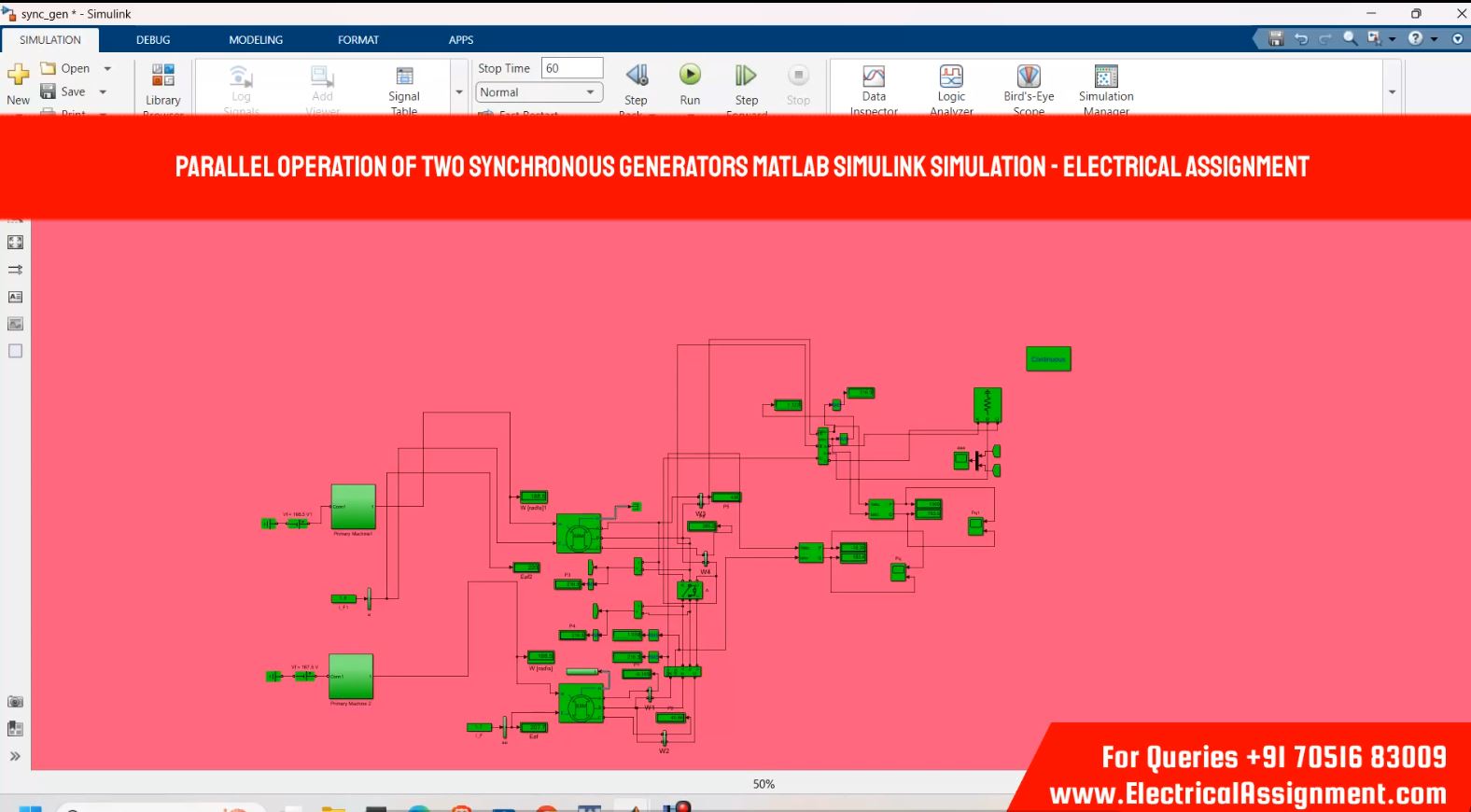Switch to the DEBUG tab
The width and height of the screenshot is (1471, 812).
tap(153, 40)
